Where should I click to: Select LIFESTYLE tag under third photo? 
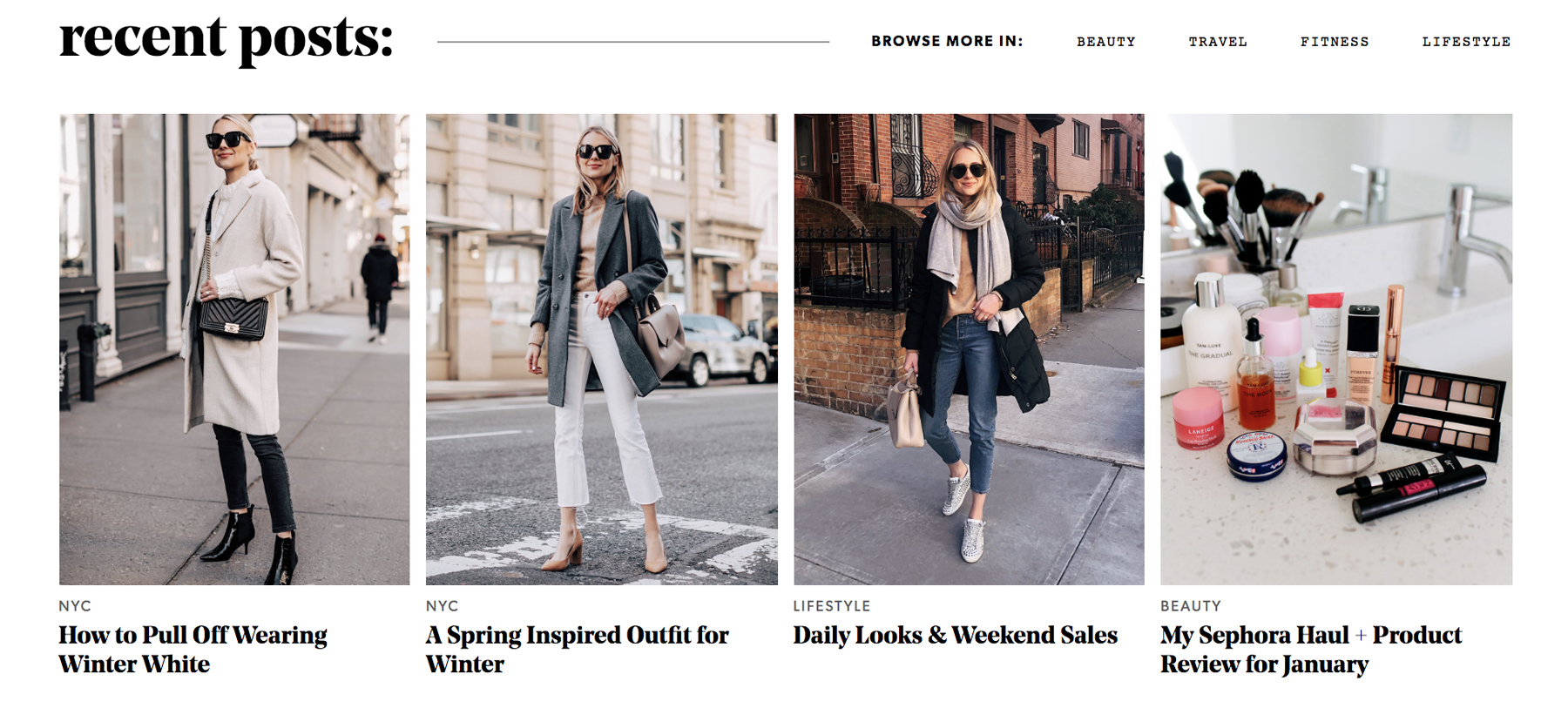pyautogui.click(x=832, y=606)
